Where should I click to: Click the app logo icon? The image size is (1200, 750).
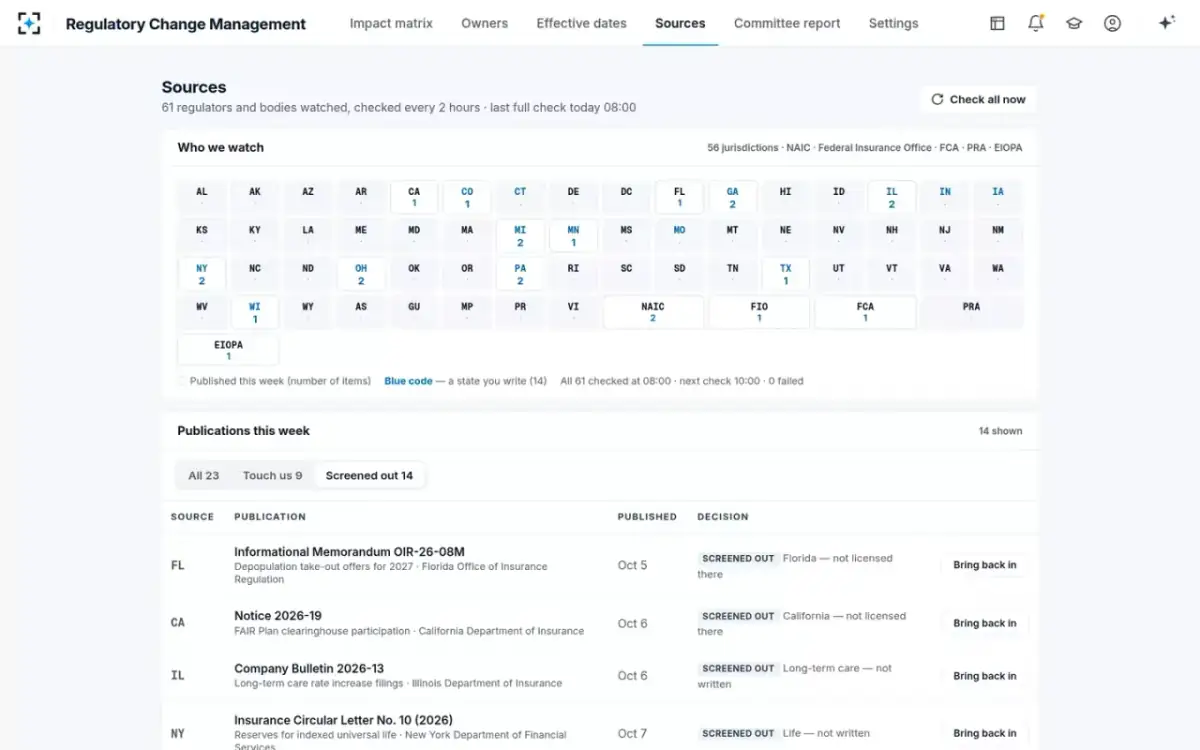[29, 23]
